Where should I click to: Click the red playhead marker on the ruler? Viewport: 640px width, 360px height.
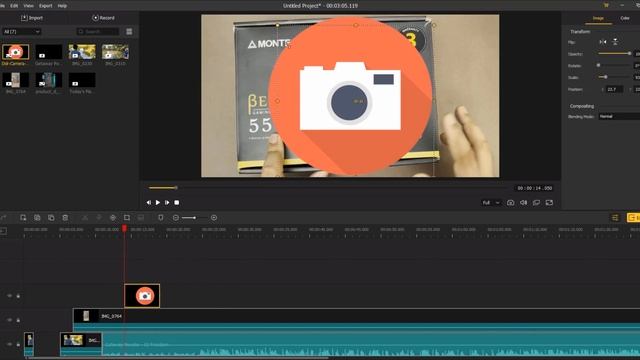coord(124,229)
